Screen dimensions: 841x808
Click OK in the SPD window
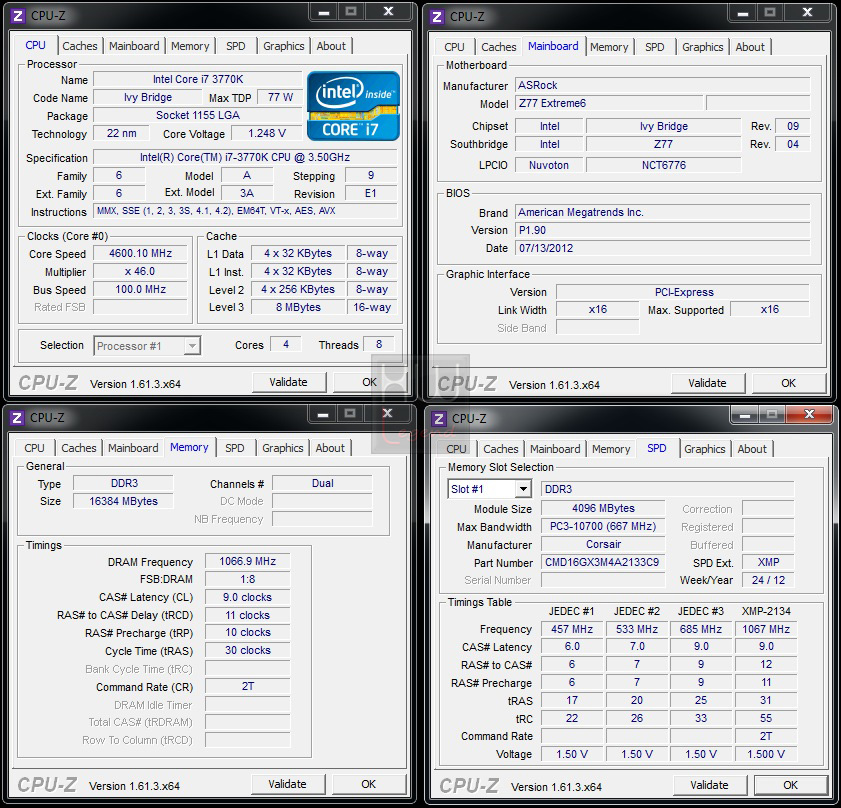tap(791, 785)
